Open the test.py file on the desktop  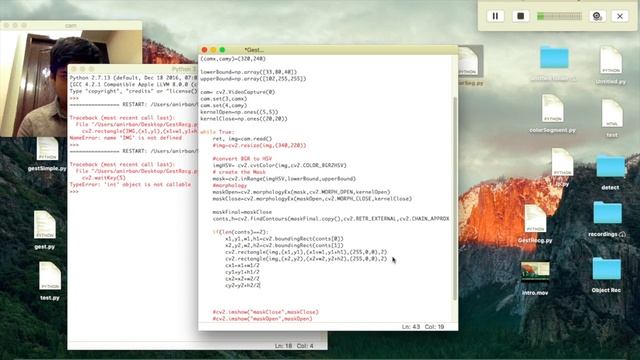coord(50,281)
